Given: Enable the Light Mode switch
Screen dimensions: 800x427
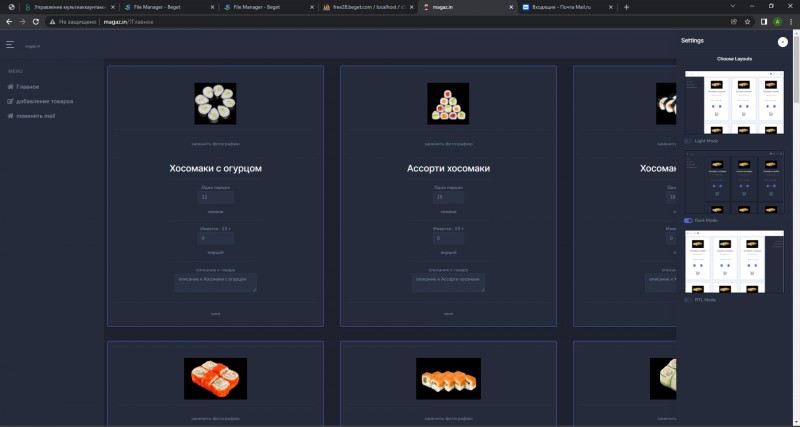Looking at the screenshot, I should (x=688, y=141).
